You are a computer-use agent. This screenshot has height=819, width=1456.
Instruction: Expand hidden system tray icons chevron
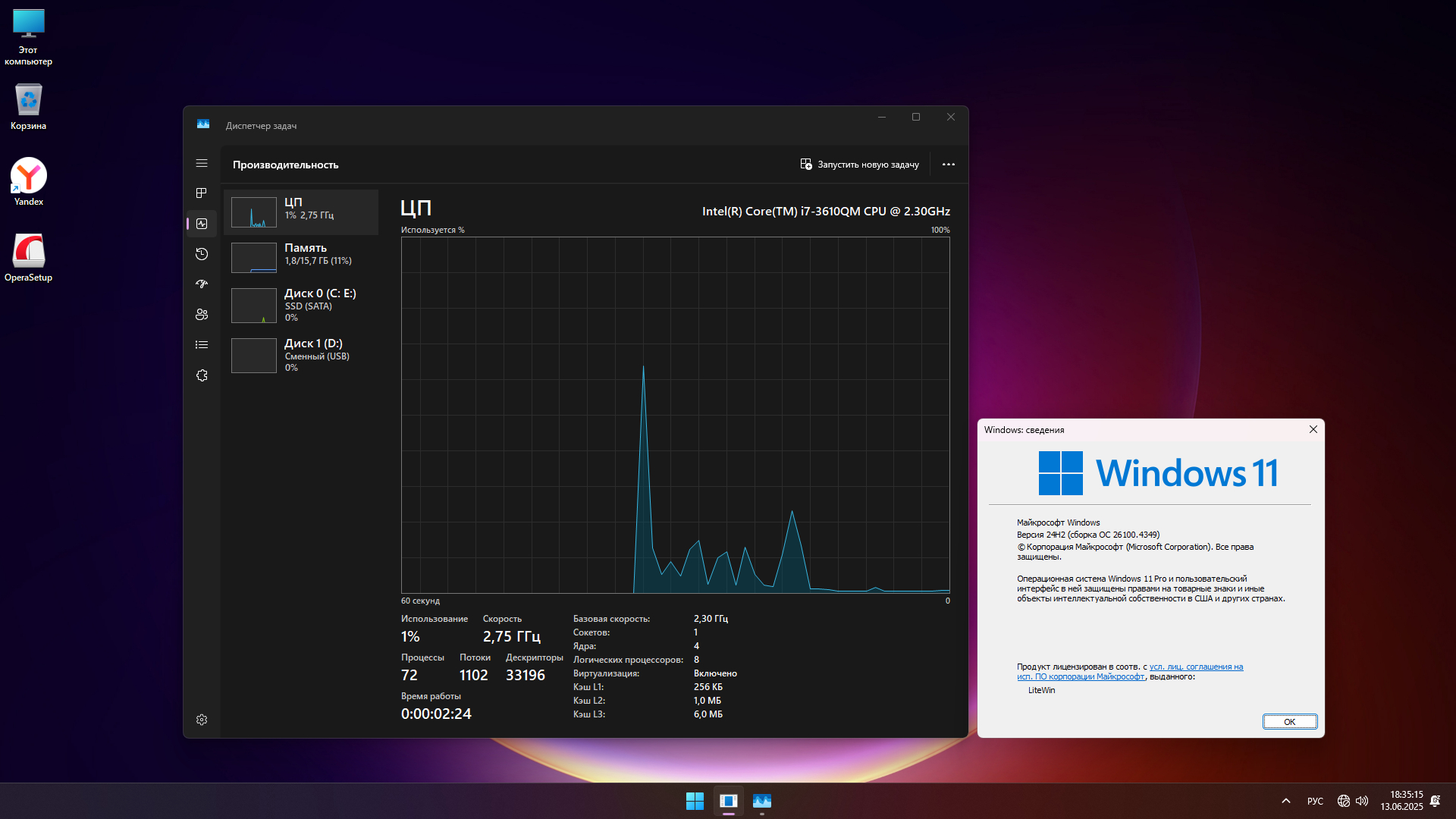(1286, 801)
